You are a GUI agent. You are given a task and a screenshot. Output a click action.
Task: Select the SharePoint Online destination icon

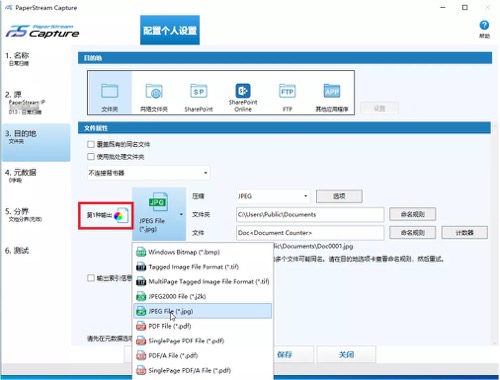coord(243,91)
